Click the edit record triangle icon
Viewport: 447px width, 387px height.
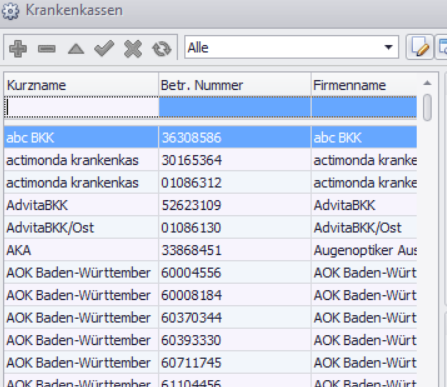coord(76,49)
